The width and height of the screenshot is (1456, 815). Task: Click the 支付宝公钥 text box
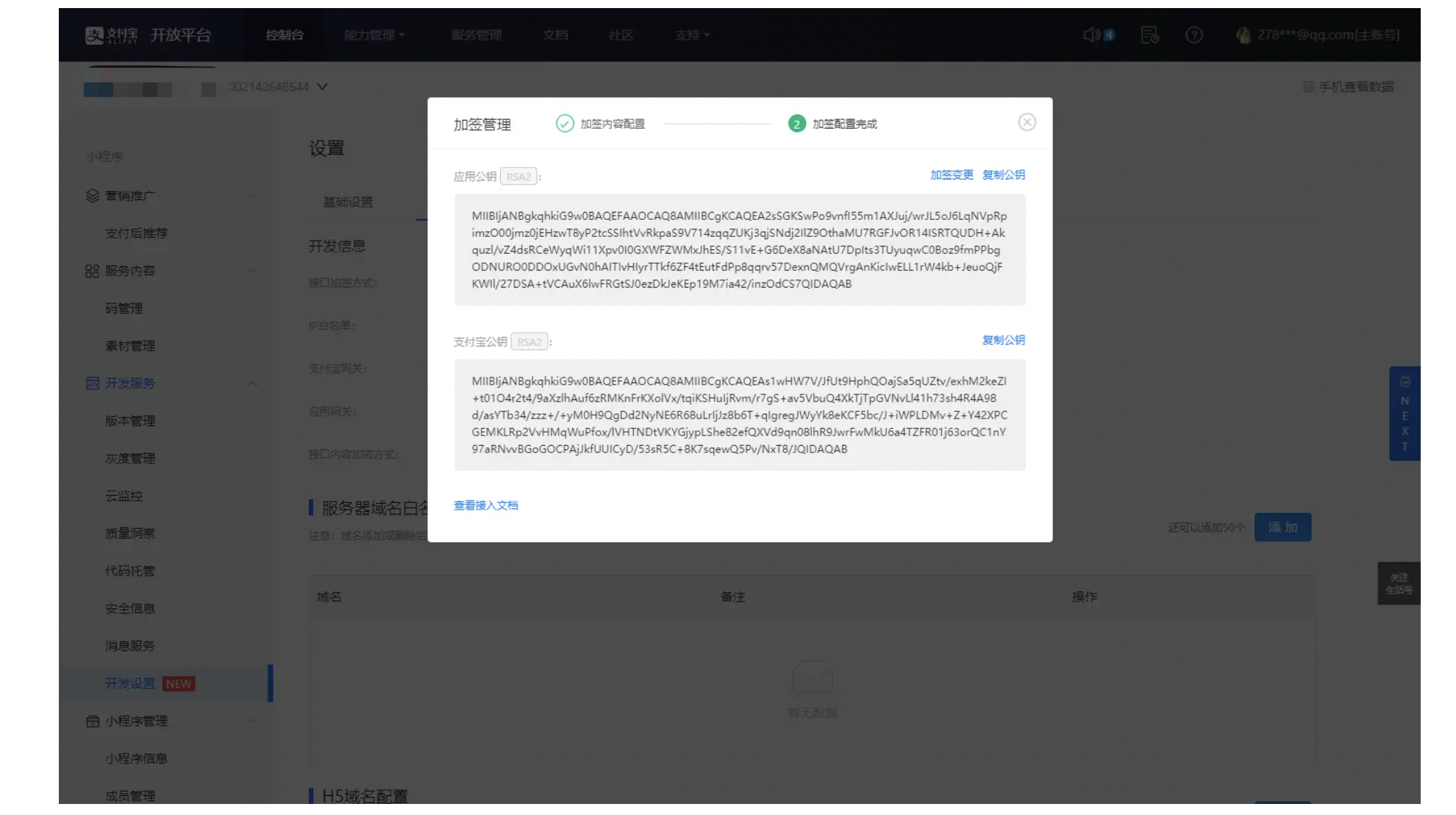pyautogui.click(x=740, y=415)
